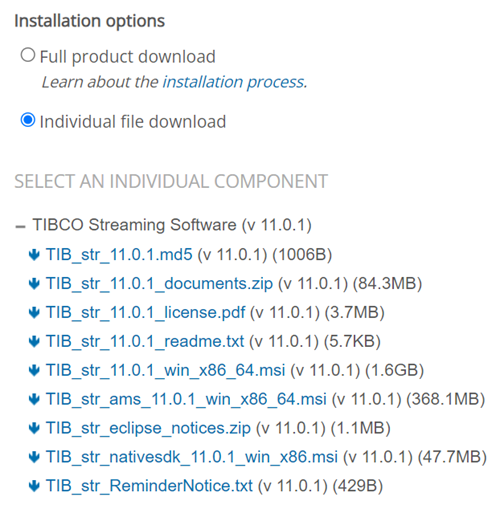The width and height of the screenshot is (500, 505).
Task: Click download arrow icon beside readme.txt file
Action: pyautogui.click(x=34, y=342)
